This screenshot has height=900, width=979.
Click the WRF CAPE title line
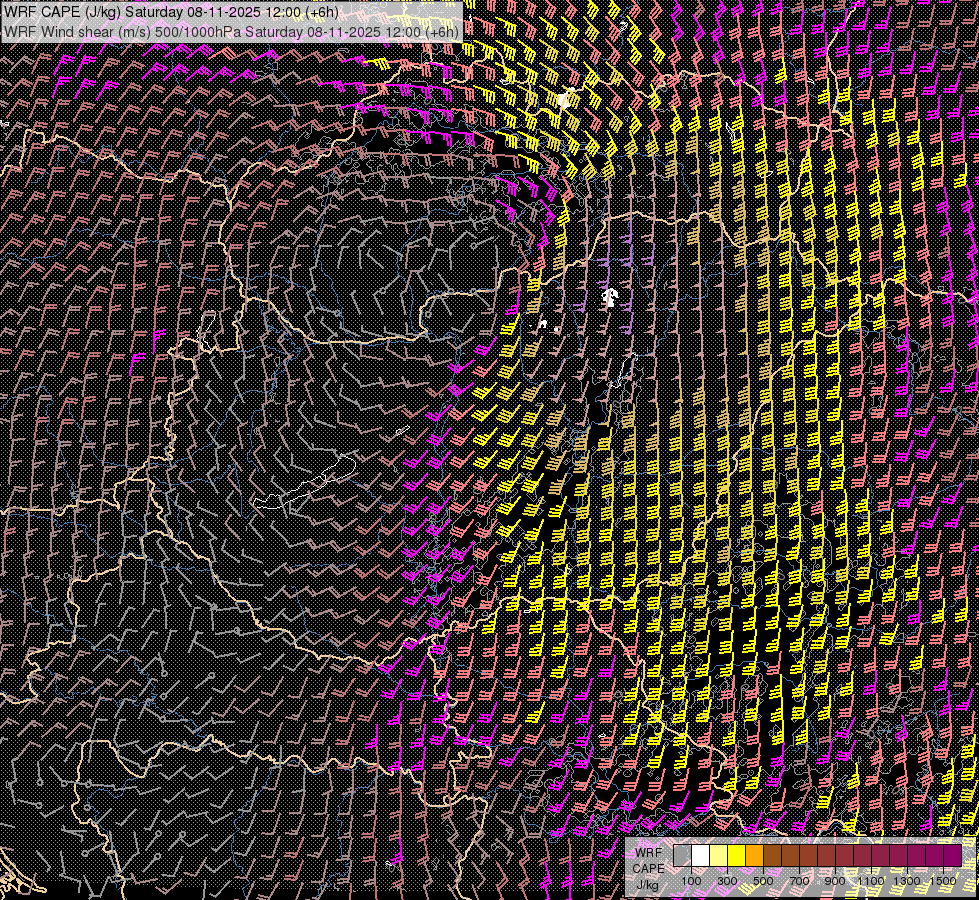click(171, 12)
